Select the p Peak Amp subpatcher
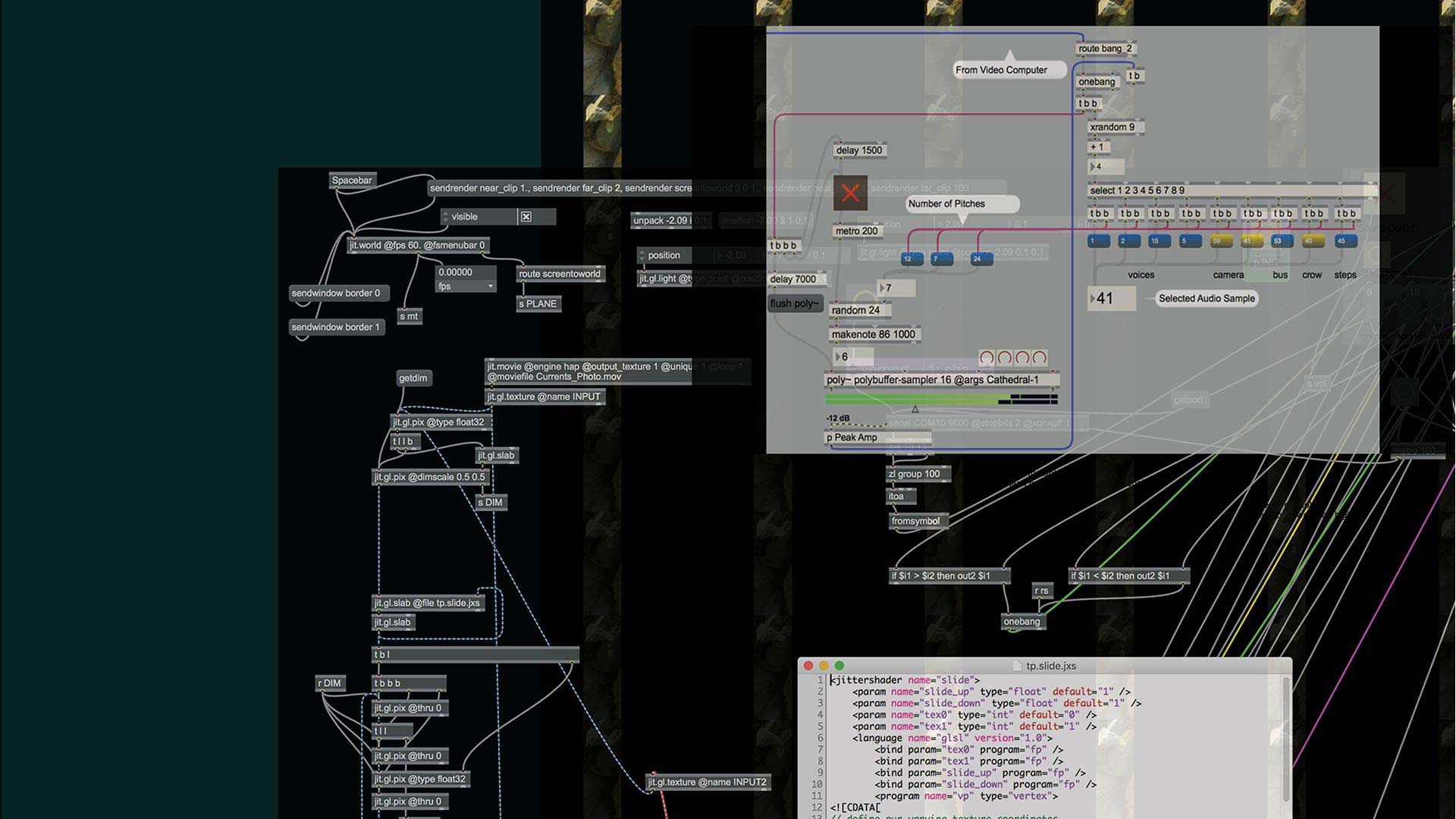Viewport: 1456px width, 819px height. (877, 438)
